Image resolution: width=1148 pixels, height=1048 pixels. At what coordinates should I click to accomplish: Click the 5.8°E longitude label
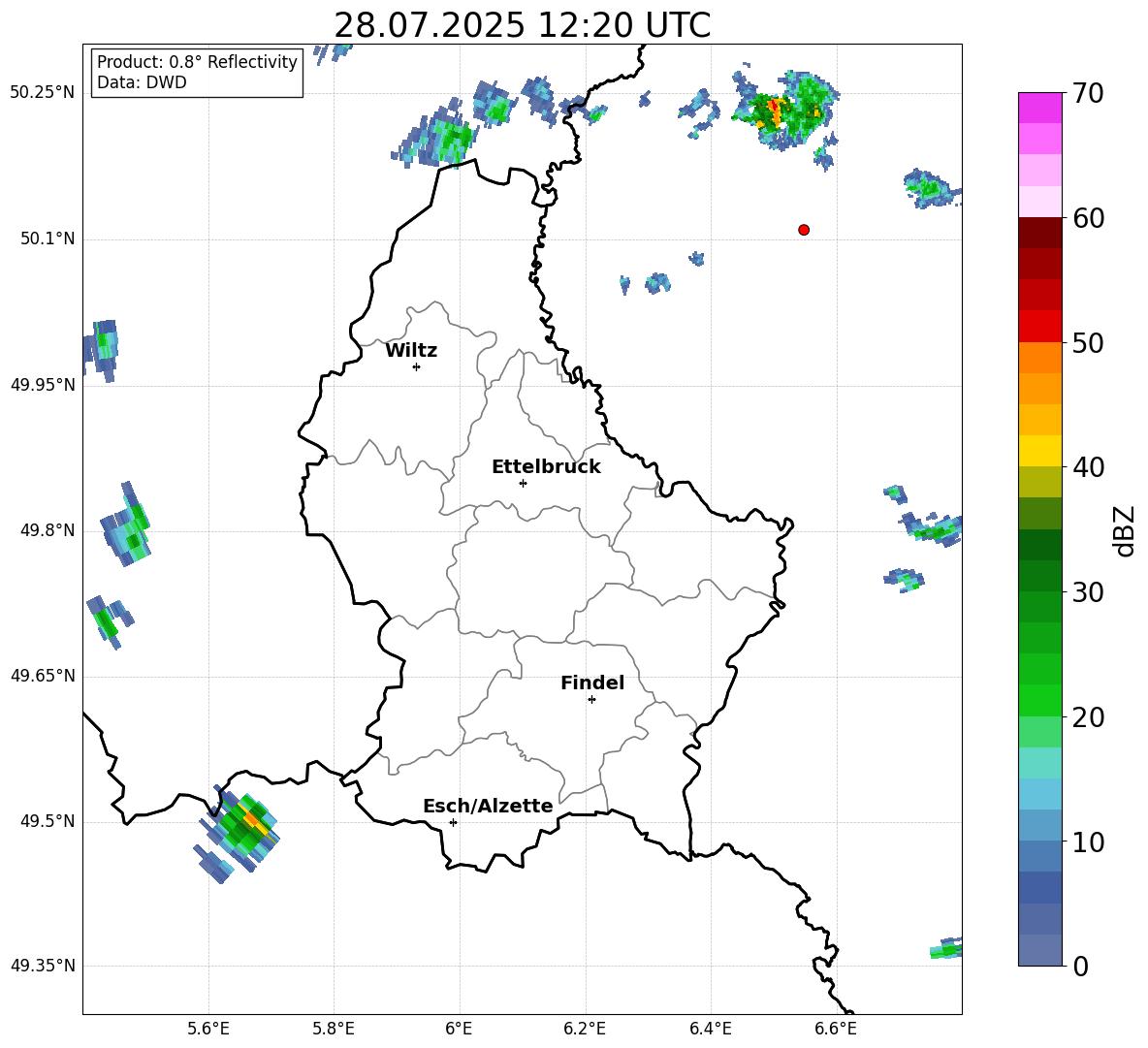tap(334, 1029)
